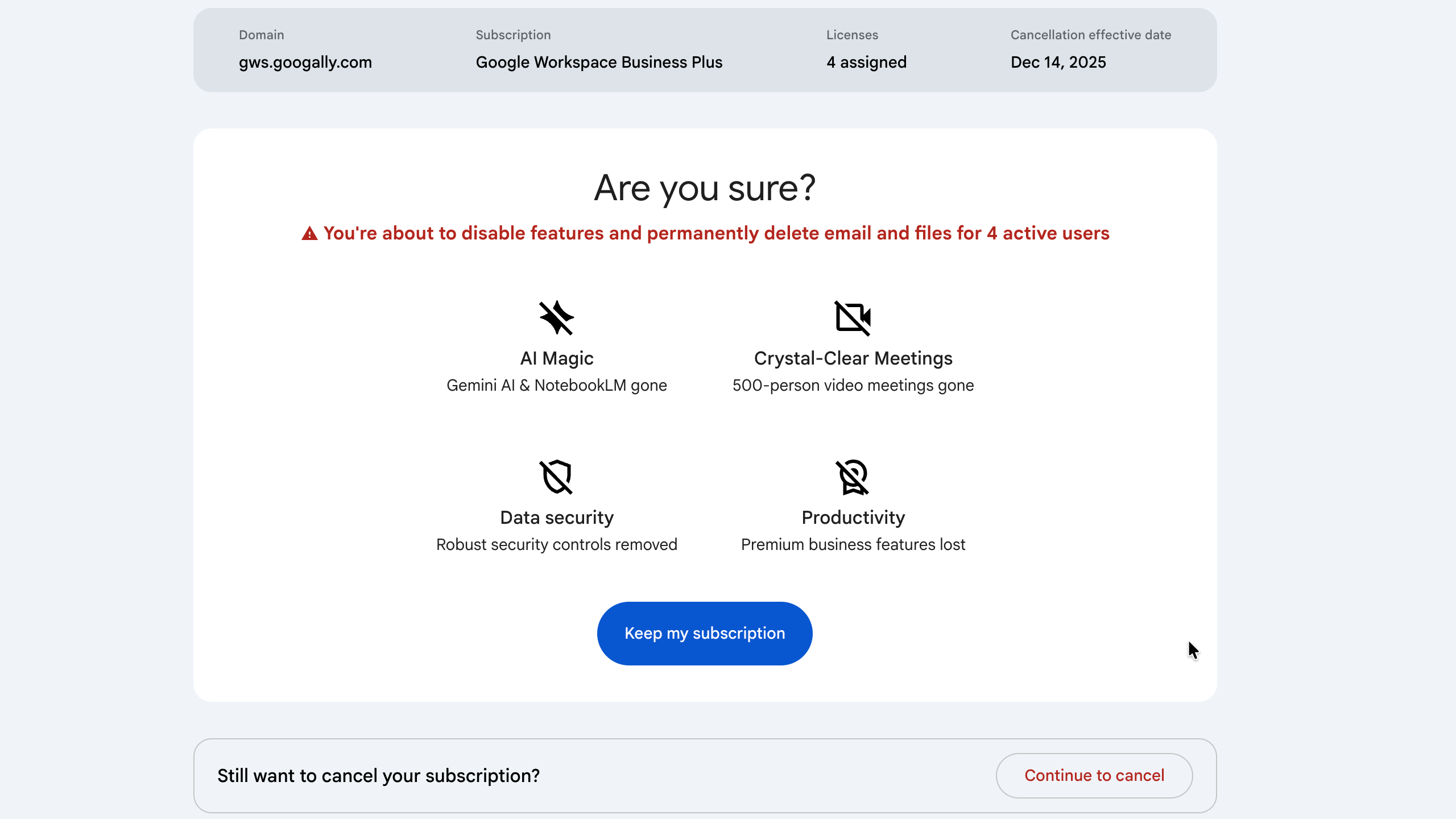Click the AI Magic heading
This screenshot has height=819, width=1456.
point(556,358)
